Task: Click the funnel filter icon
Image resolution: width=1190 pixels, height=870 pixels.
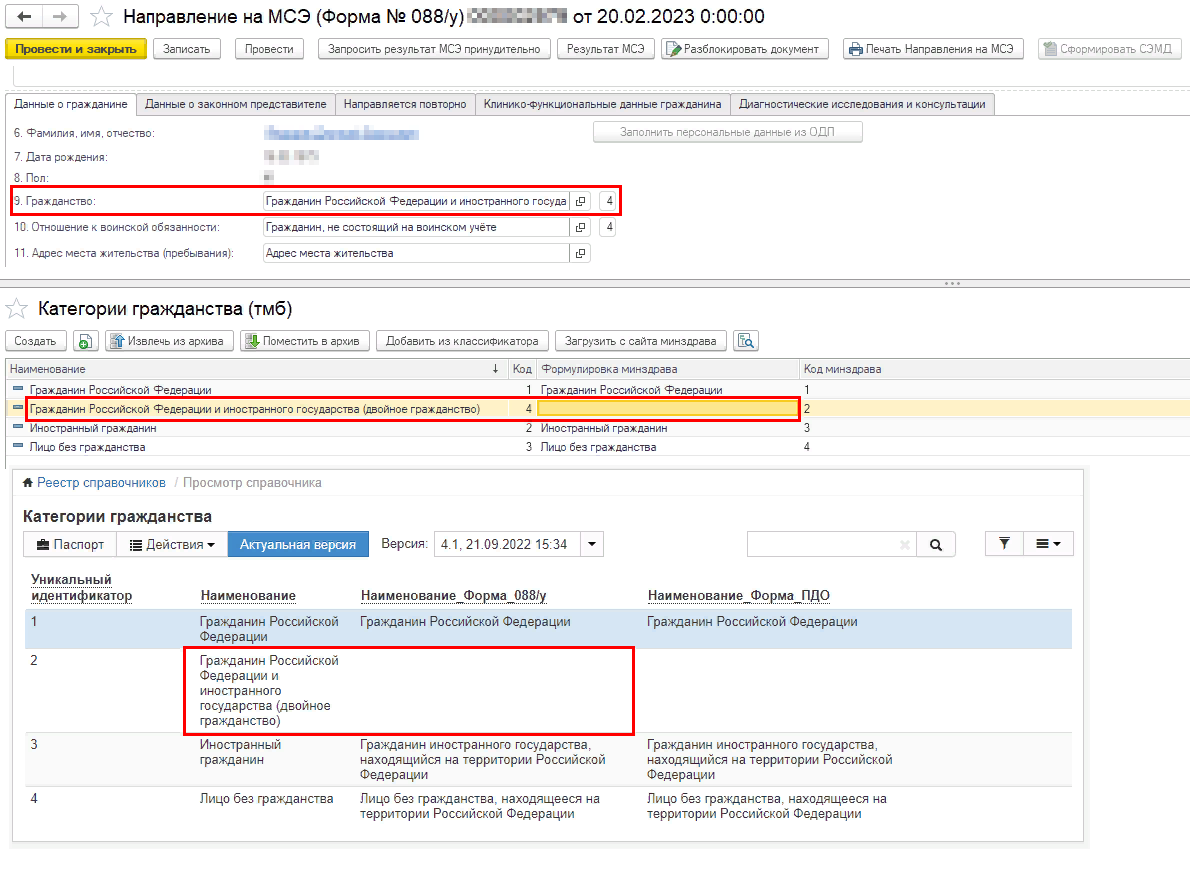Action: (x=1004, y=544)
